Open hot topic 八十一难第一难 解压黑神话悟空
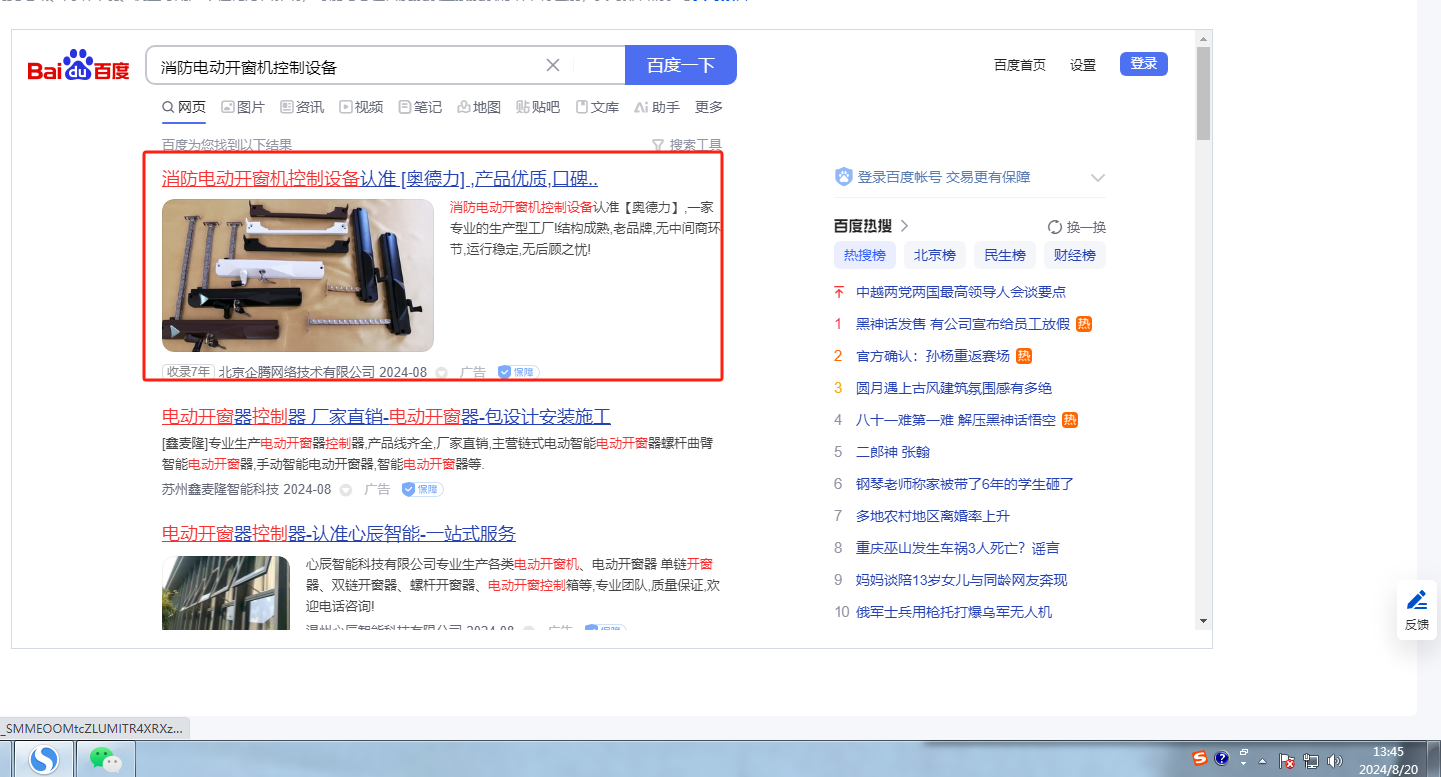Viewport: 1441px width, 777px height. (956, 420)
